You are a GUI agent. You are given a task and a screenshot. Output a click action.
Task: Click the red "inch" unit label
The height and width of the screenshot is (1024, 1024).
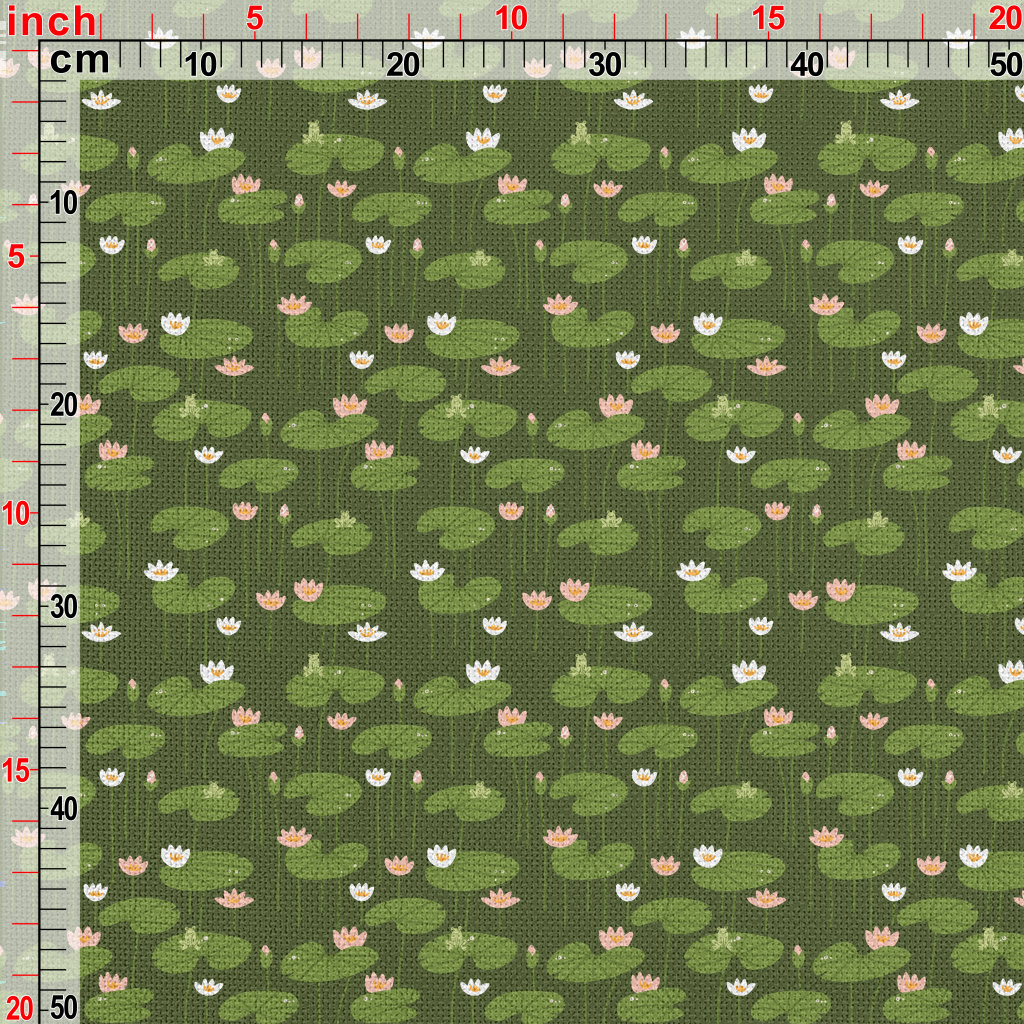click(52, 21)
